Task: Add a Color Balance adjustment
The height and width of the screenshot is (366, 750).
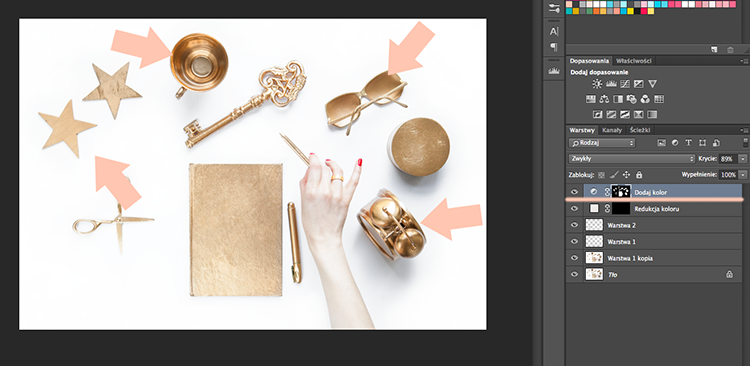Action: (604, 99)
